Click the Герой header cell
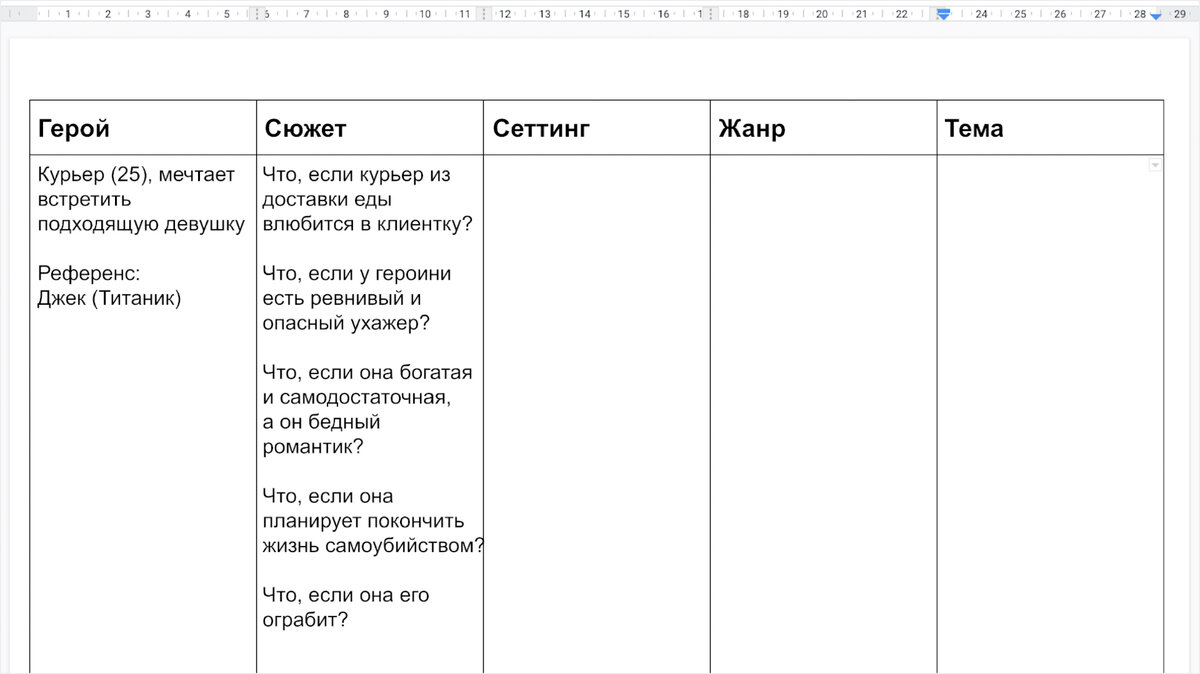 [x=143, y=127]
